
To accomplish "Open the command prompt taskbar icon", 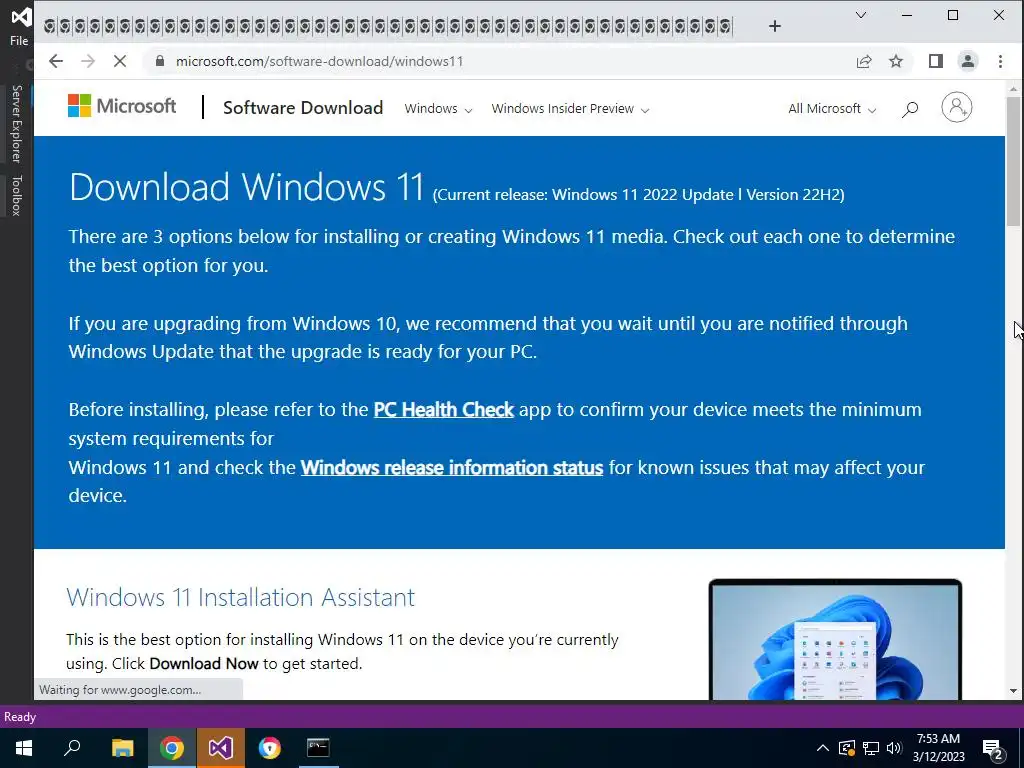I will point(318,748).
